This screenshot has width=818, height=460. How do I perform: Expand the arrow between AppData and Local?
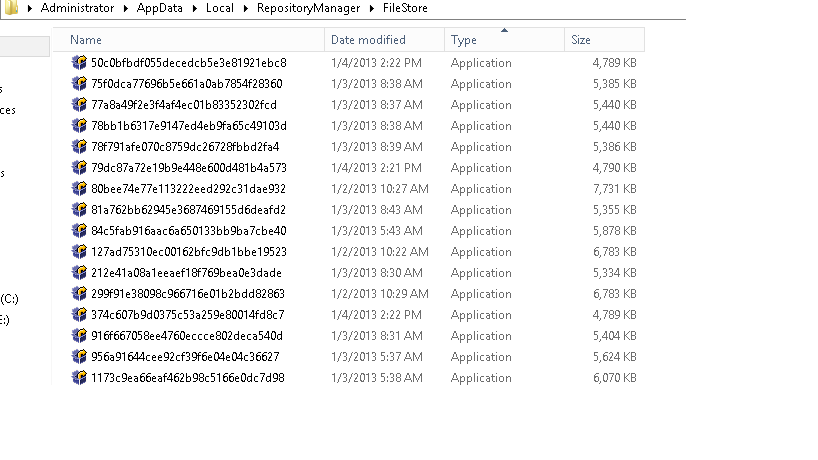coord(195,8)
